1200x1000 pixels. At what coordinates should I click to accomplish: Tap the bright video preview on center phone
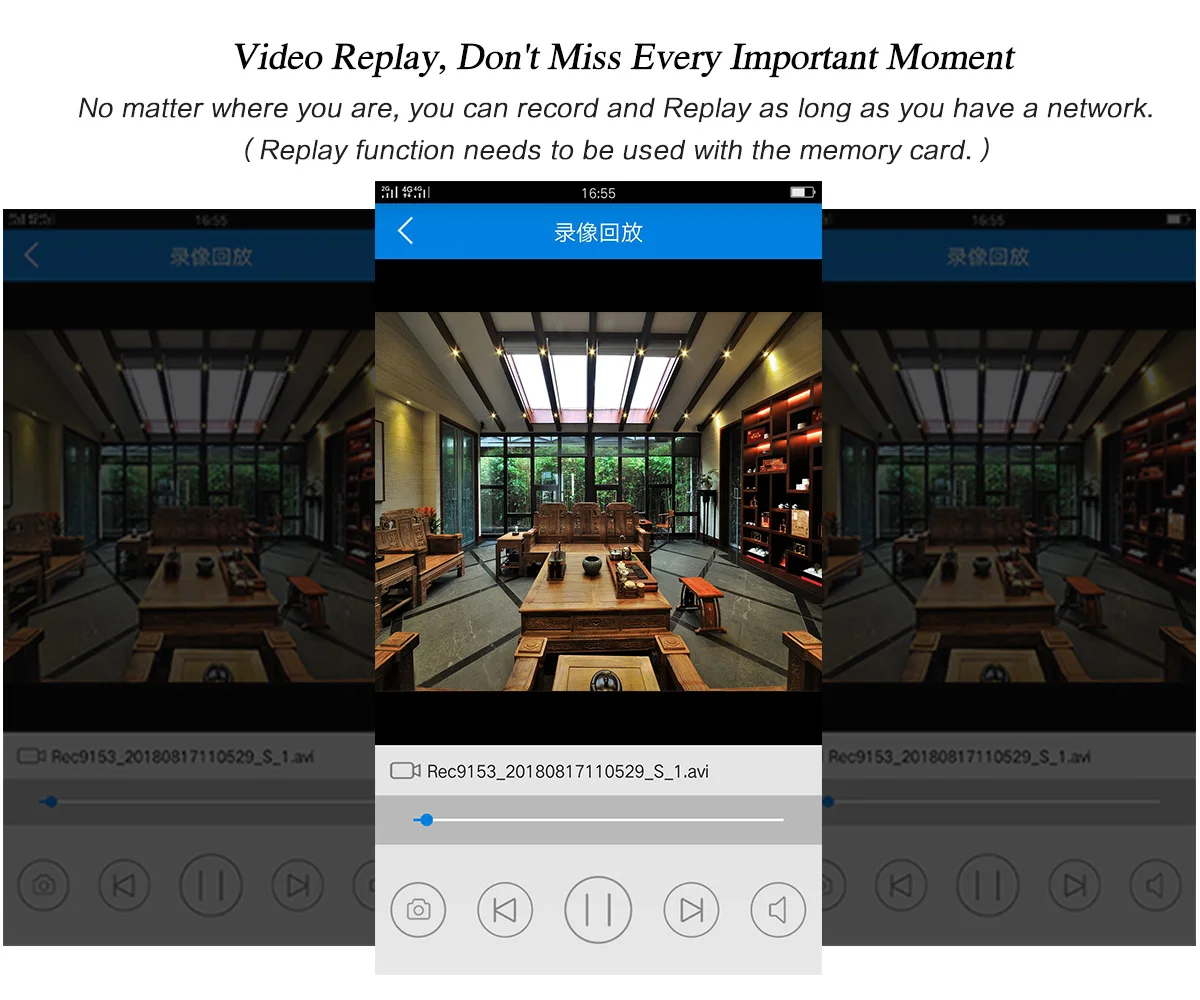tap(598, 501)
